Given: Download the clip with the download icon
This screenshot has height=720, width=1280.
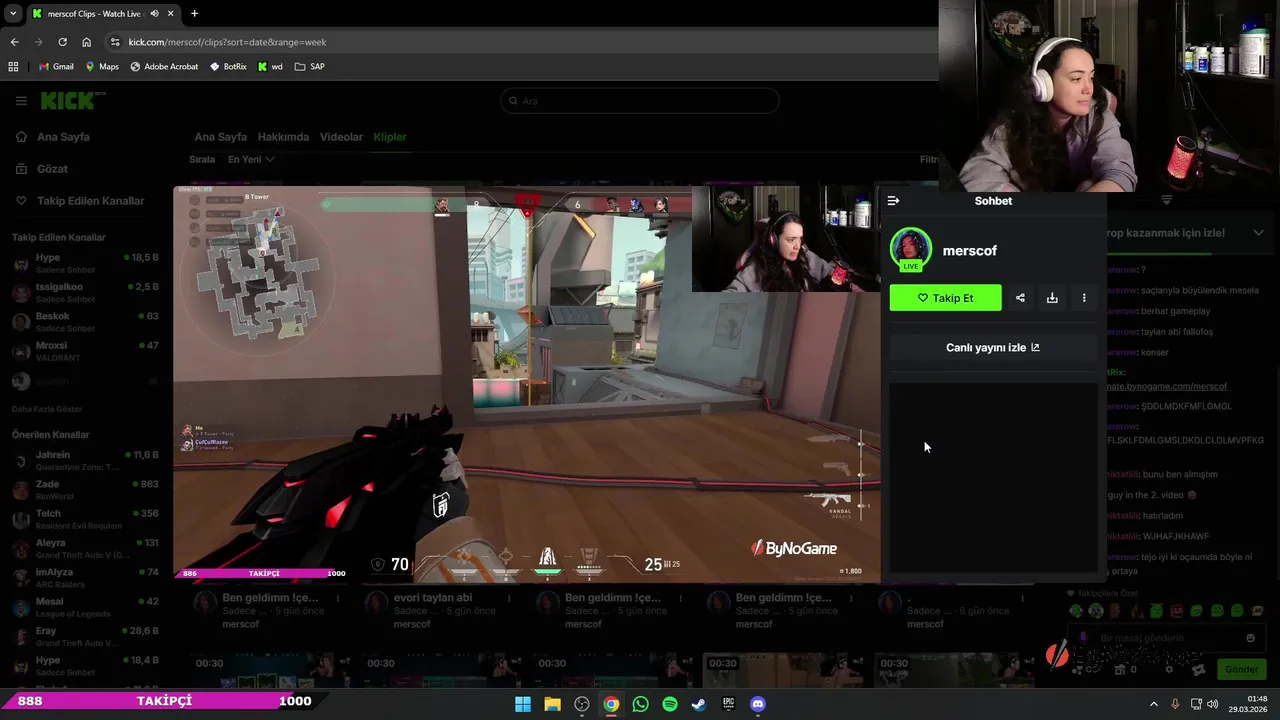Looking at the screenshot, I should 1052,297.
